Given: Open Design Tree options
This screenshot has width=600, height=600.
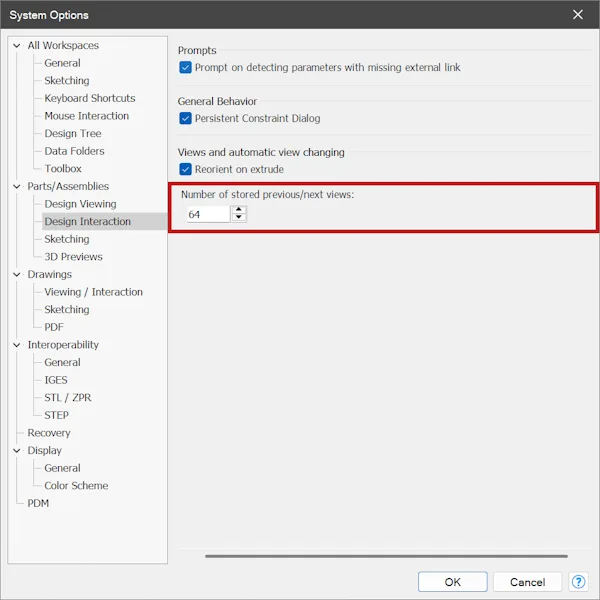Looking at the screenshot, I should (73, 133).
